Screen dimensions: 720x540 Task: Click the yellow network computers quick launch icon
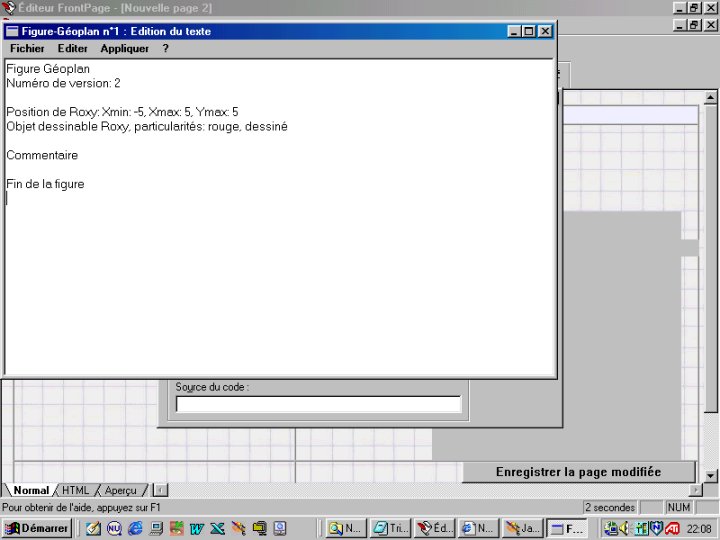(x=259, y=529)
